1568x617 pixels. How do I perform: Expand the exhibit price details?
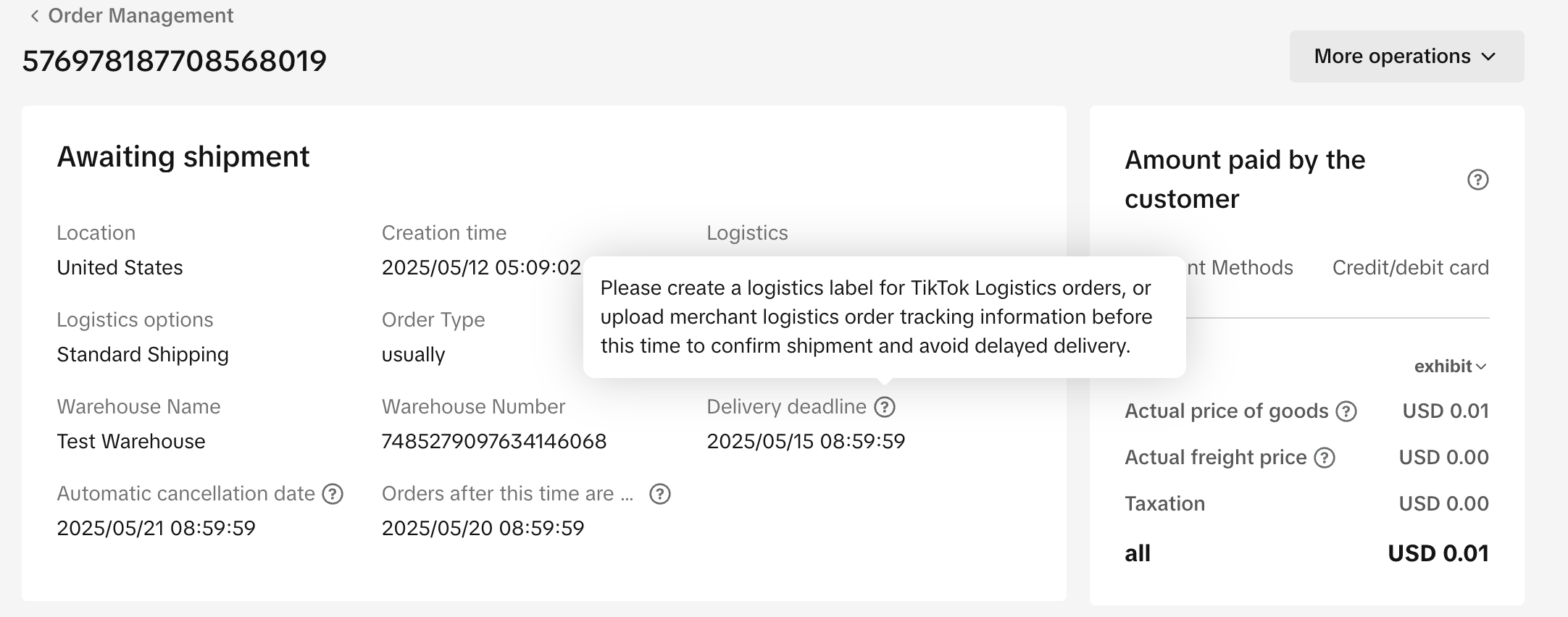click(x=1450, y=366)
